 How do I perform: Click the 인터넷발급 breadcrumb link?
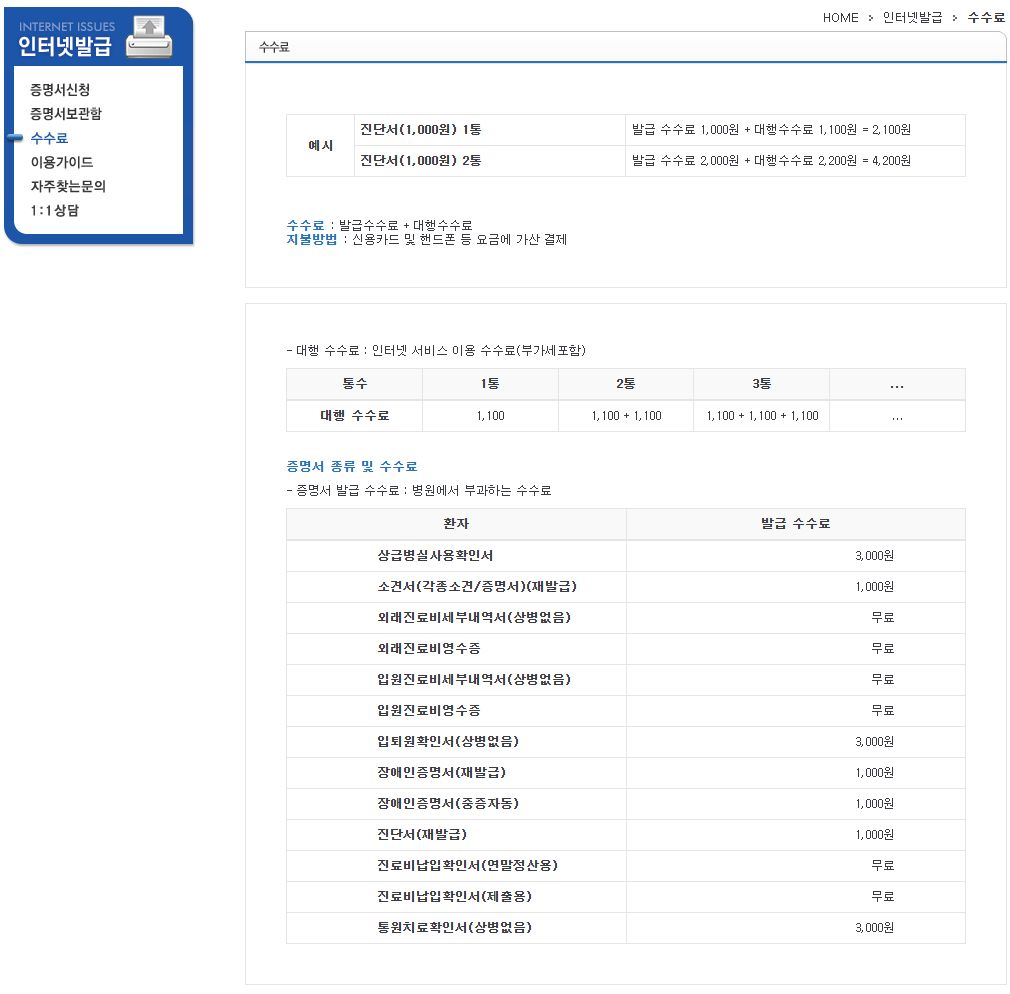click(912, 17)
